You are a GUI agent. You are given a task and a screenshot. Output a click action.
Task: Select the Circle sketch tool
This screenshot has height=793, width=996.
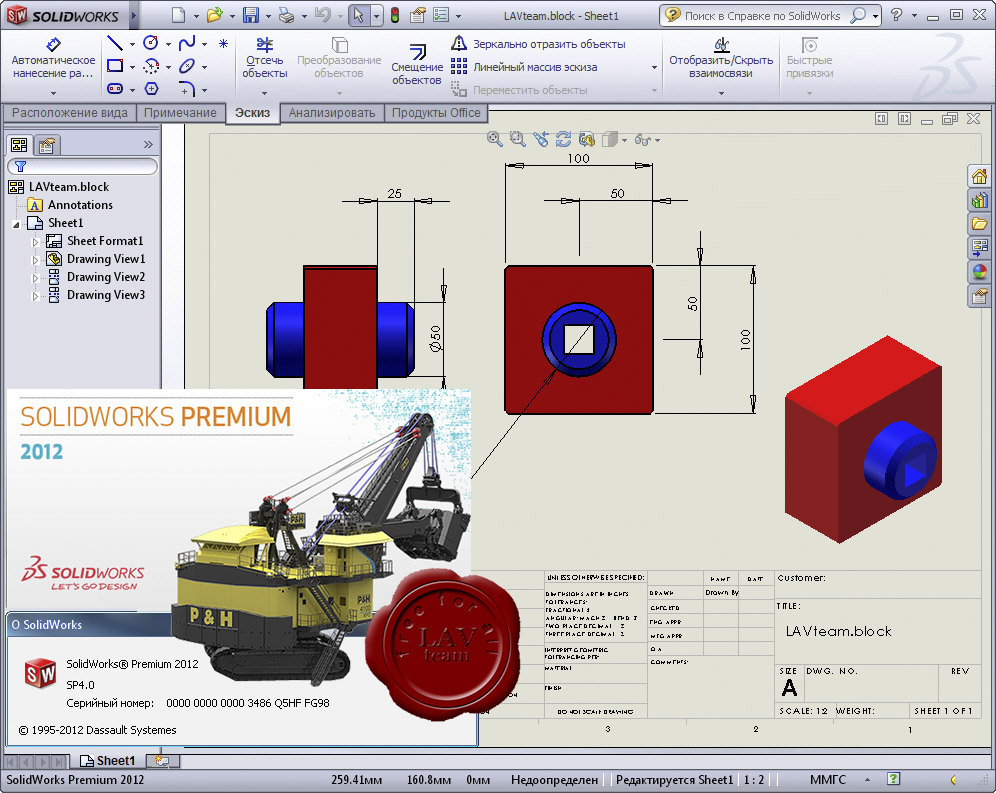pos(151,43)
